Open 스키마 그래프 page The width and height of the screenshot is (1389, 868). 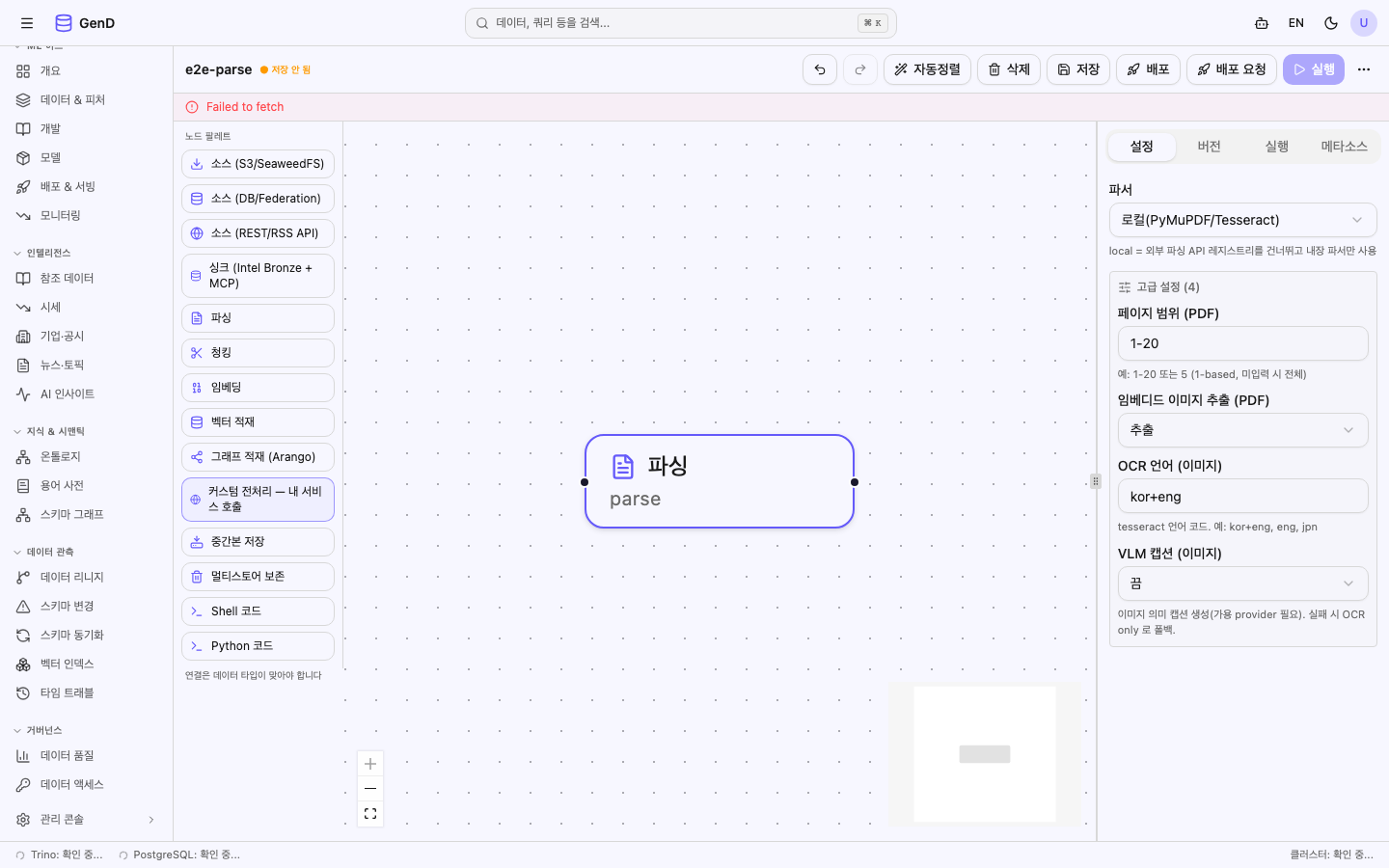click(87, 515)
